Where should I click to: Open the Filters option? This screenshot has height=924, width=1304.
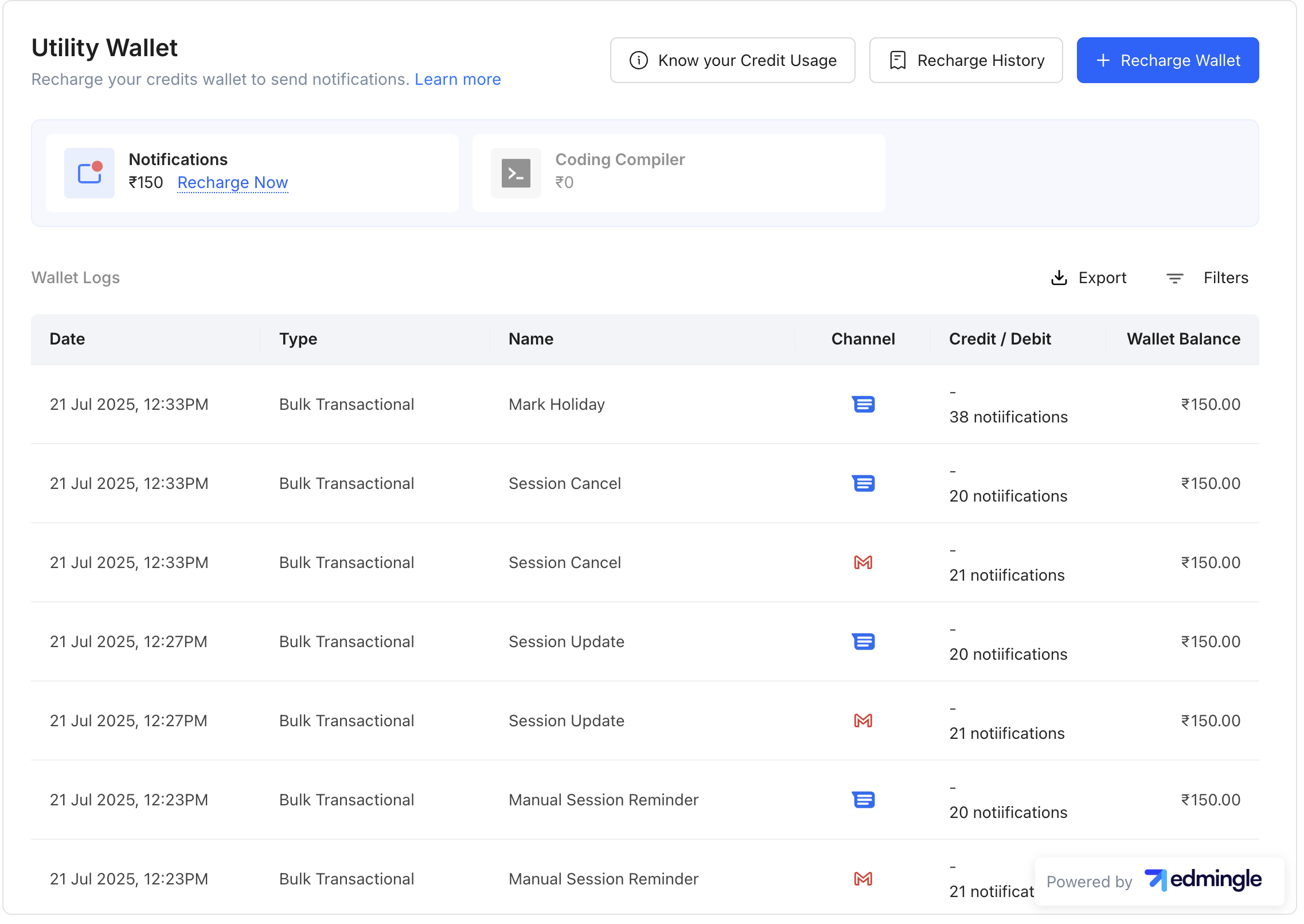click(x=1207, y=278)
